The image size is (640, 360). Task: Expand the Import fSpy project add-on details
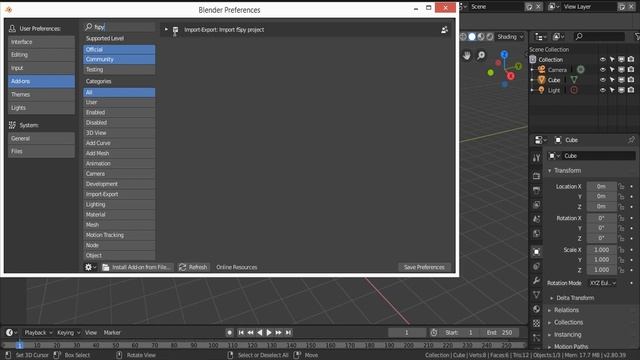[166, 29]
